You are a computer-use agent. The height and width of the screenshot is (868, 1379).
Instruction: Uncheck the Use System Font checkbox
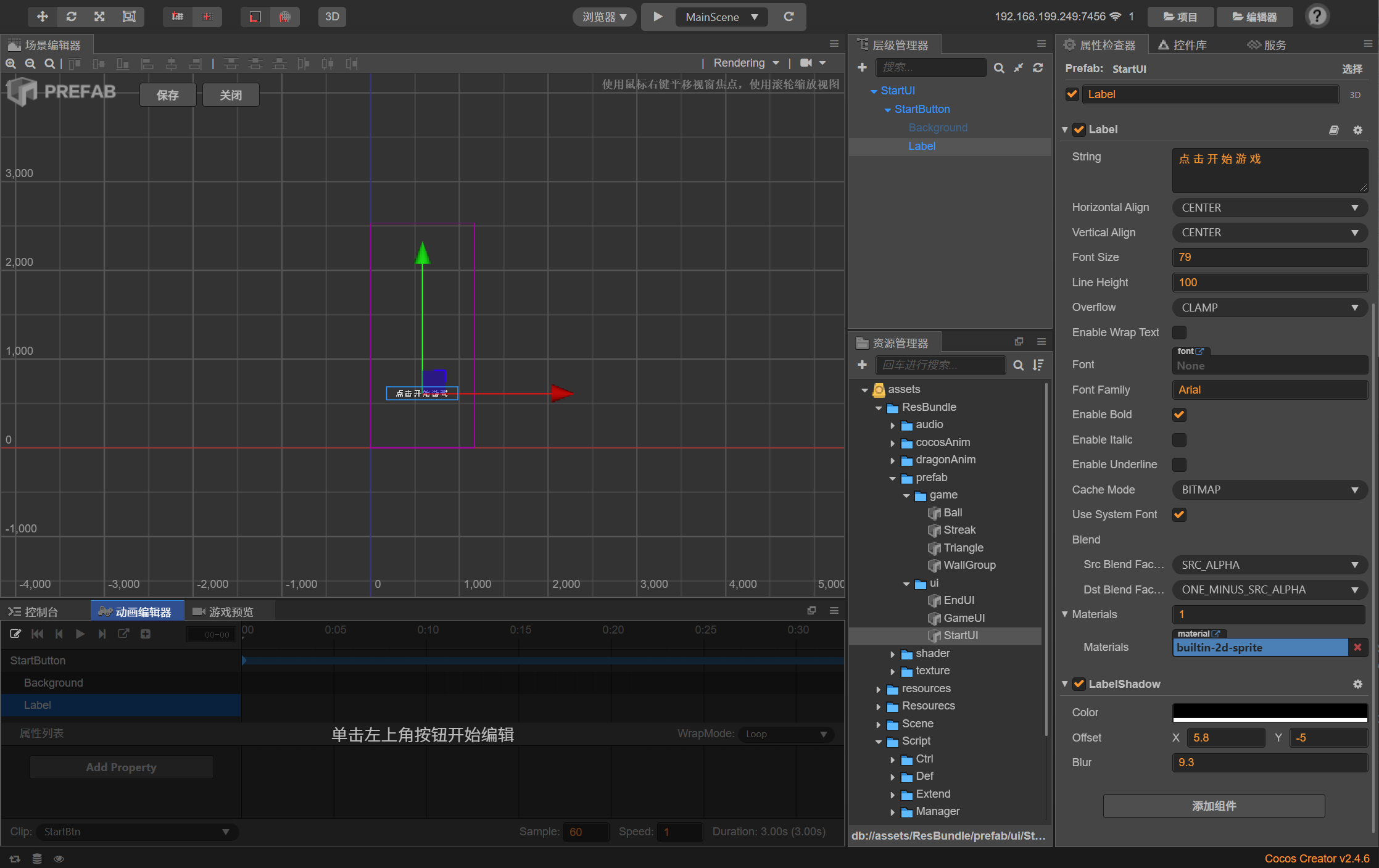(1179, 515)
